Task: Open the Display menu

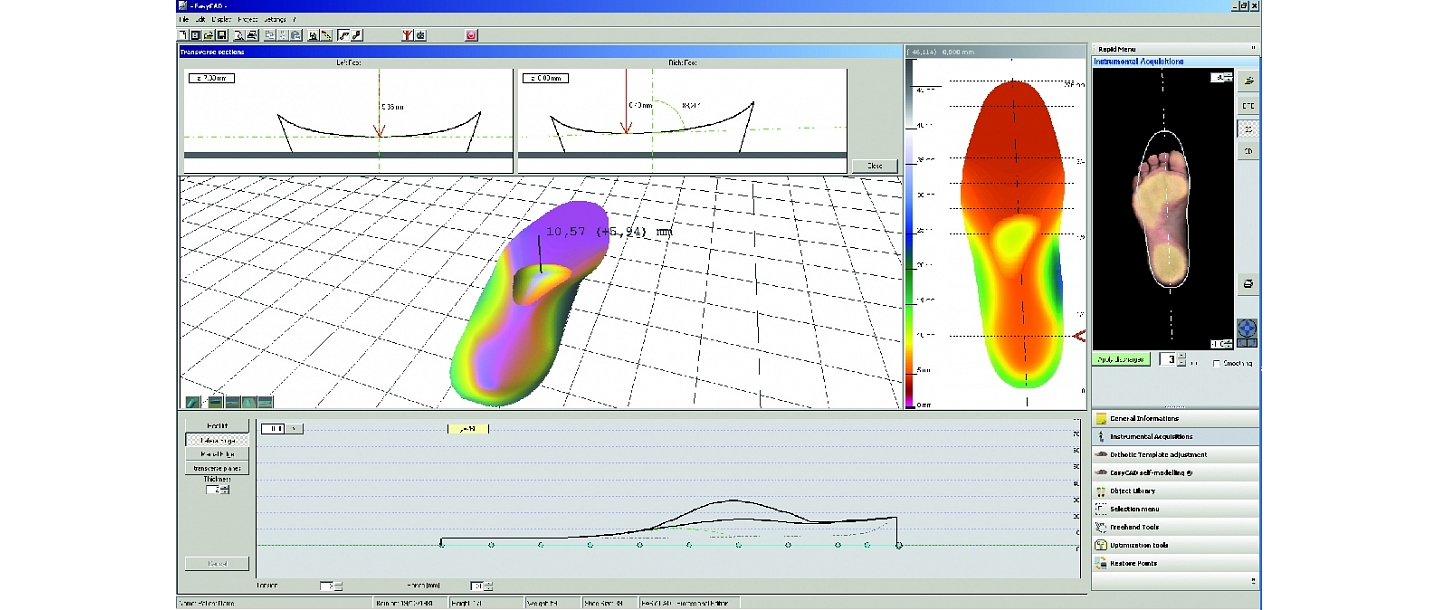Action: tap(219, 20)
